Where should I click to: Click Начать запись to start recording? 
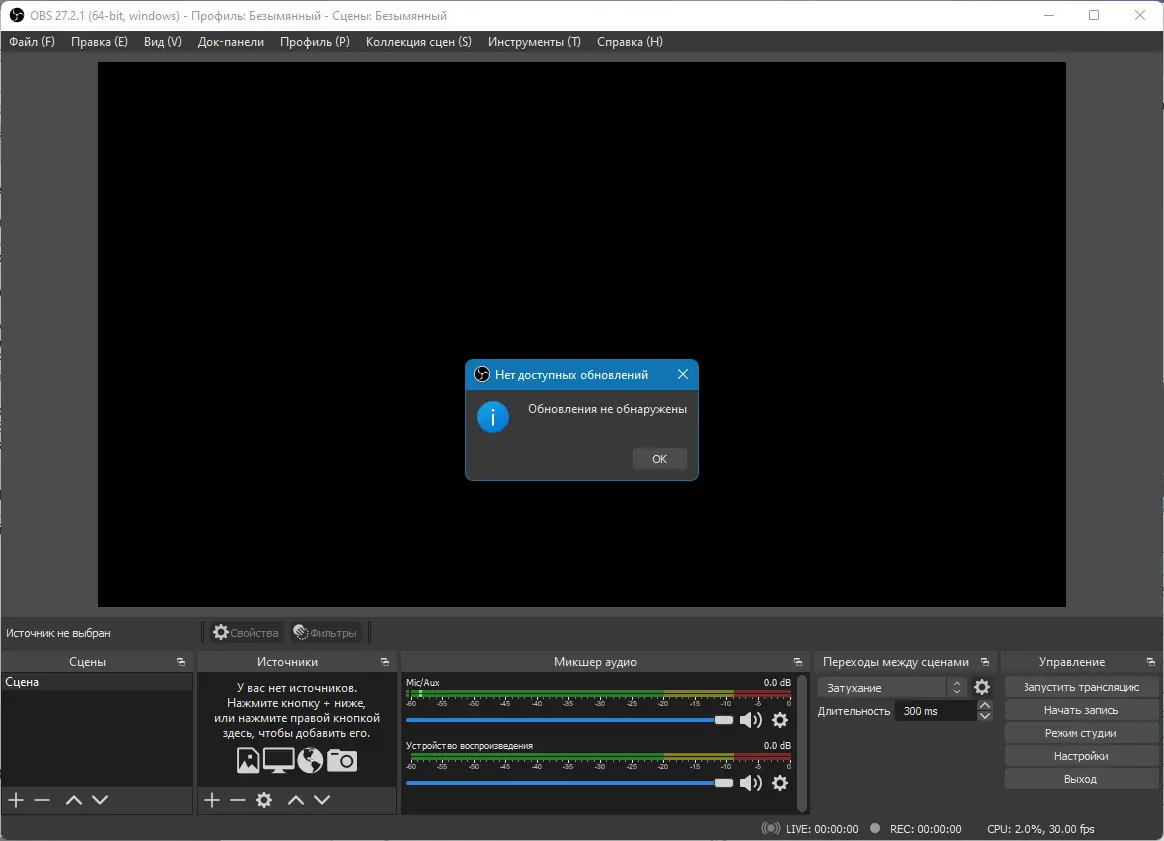click(1081, 709)
